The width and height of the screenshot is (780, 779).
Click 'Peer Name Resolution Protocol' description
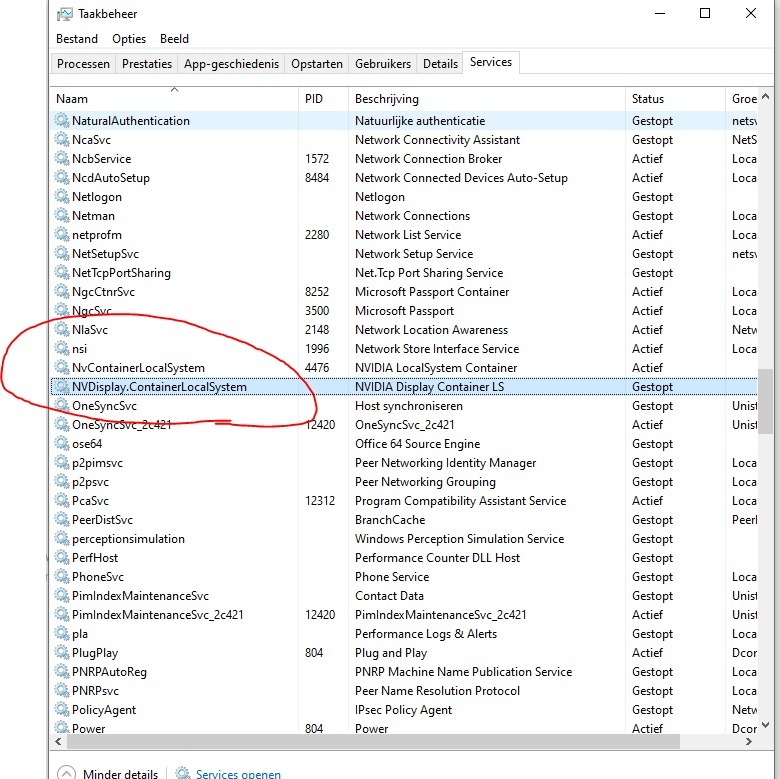(x=437, y=690)
